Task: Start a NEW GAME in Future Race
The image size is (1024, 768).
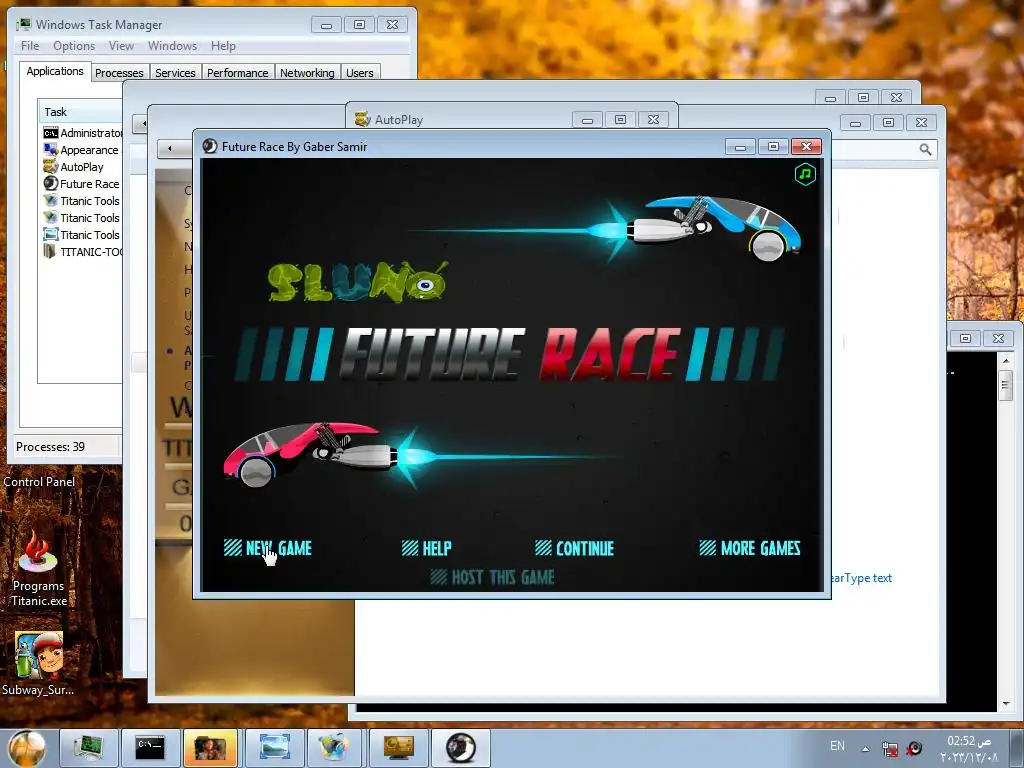Action: coord(268,548)
